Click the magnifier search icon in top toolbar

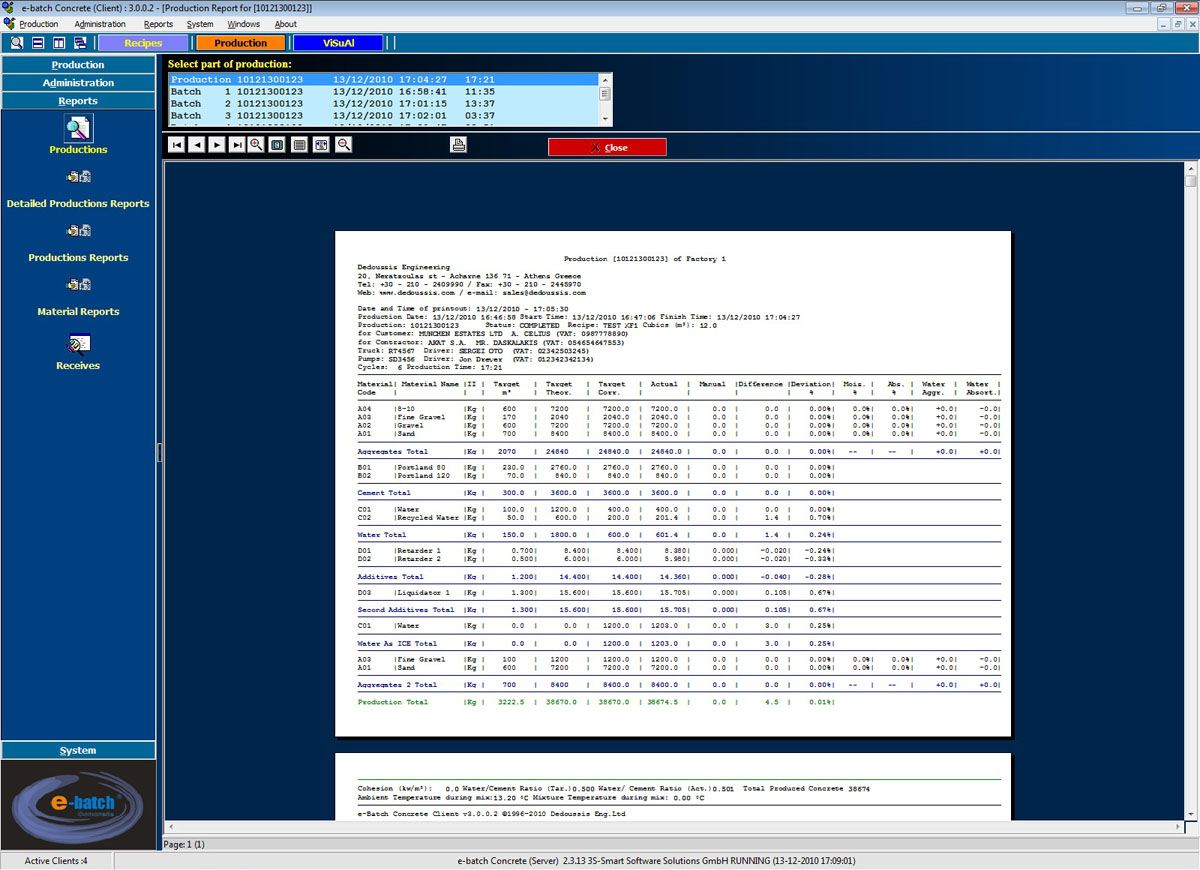click(x=17, y=43)
